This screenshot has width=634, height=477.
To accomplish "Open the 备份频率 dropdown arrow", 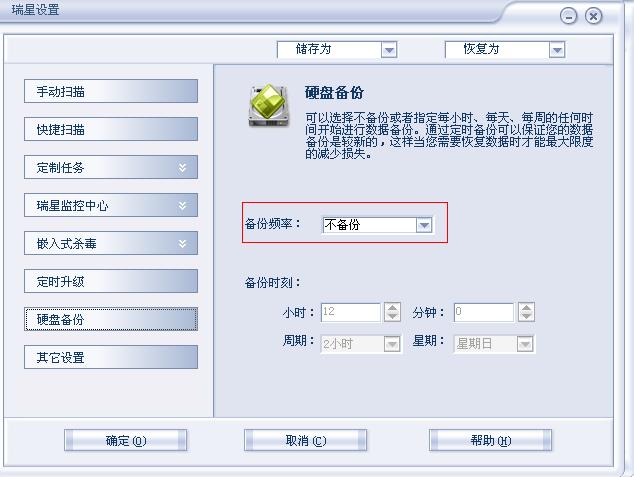I will tap(424, 225).
